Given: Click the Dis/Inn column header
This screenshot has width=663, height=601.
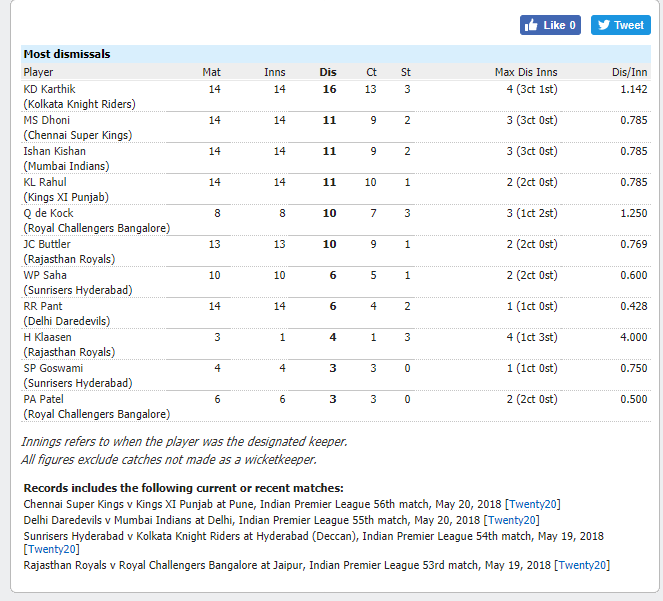Looking at the screenshot, I should click(x=630, y=72).
